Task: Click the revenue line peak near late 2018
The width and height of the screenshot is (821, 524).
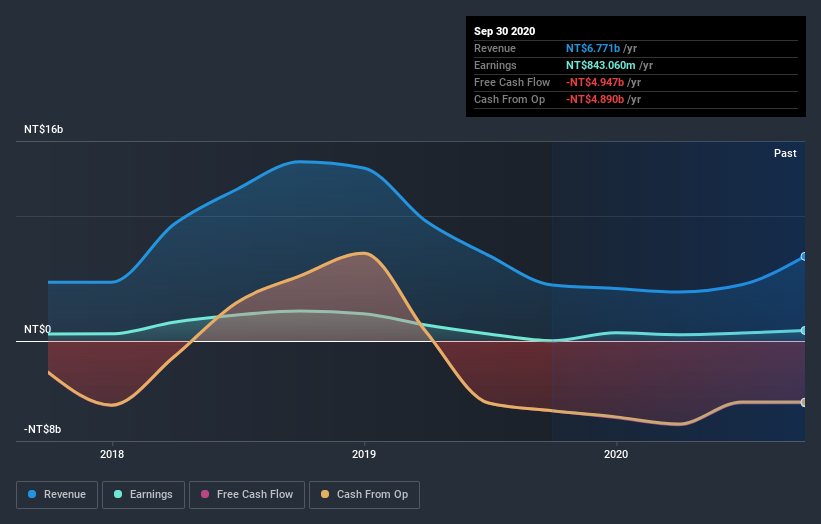Action: 299,162
